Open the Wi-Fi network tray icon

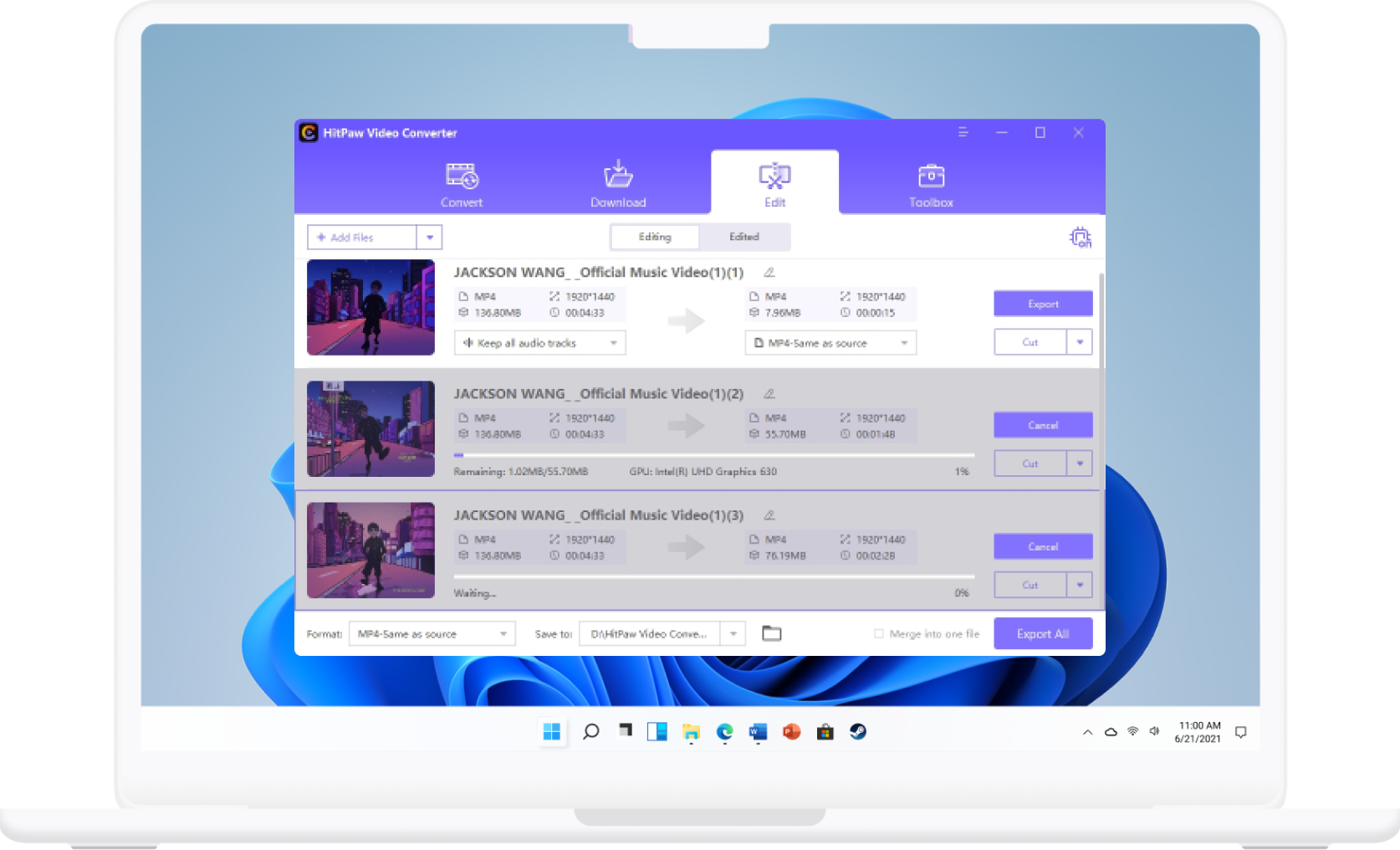tap(1133, 731)
